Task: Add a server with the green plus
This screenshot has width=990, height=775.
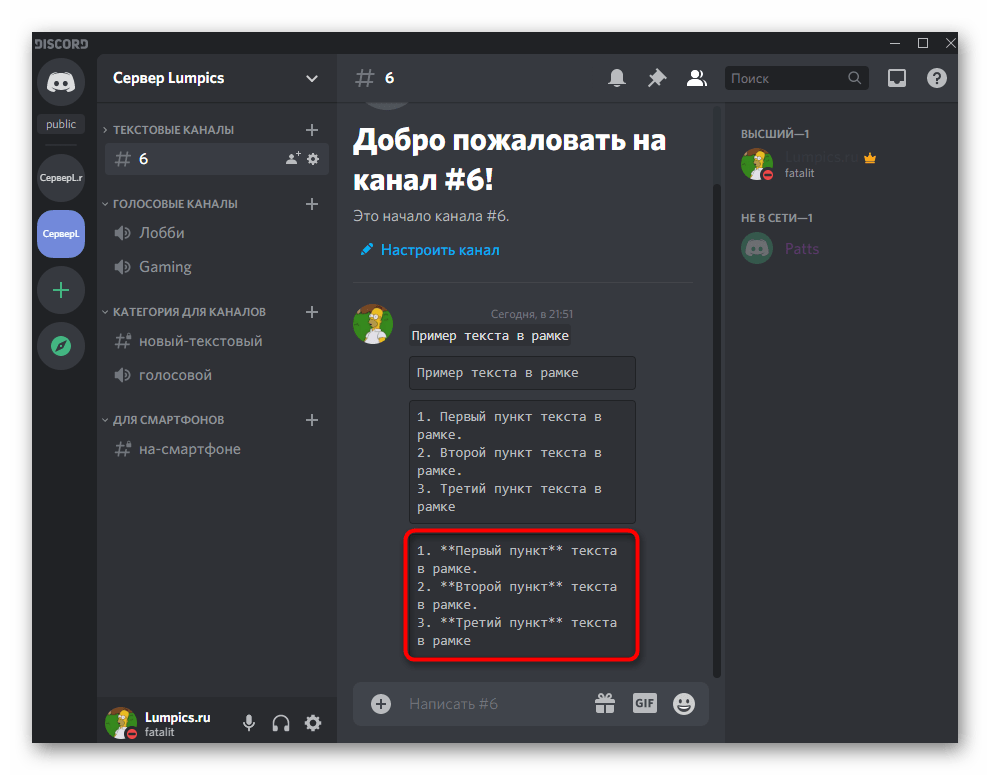Action: pos(61,290)
